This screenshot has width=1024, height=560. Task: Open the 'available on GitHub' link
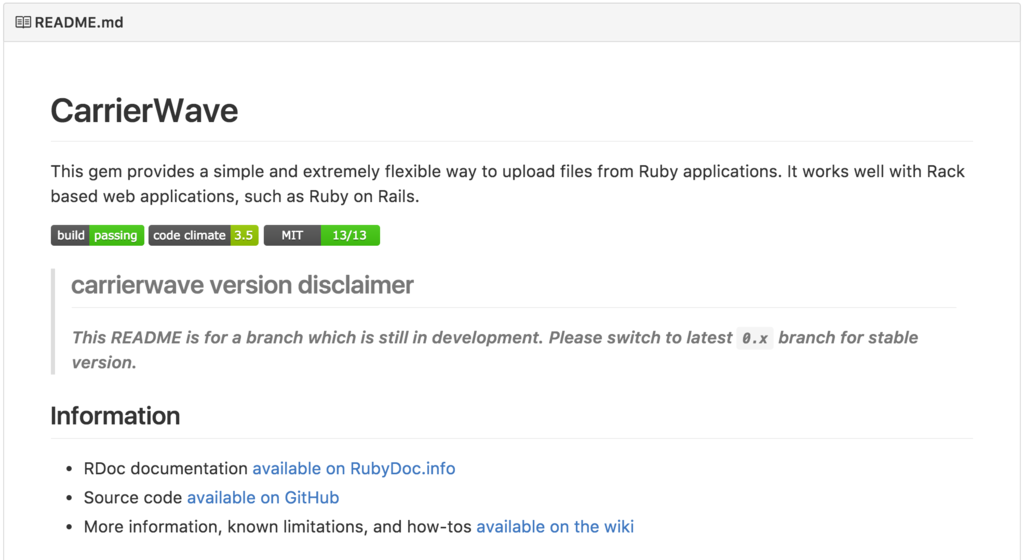(263, 497)
